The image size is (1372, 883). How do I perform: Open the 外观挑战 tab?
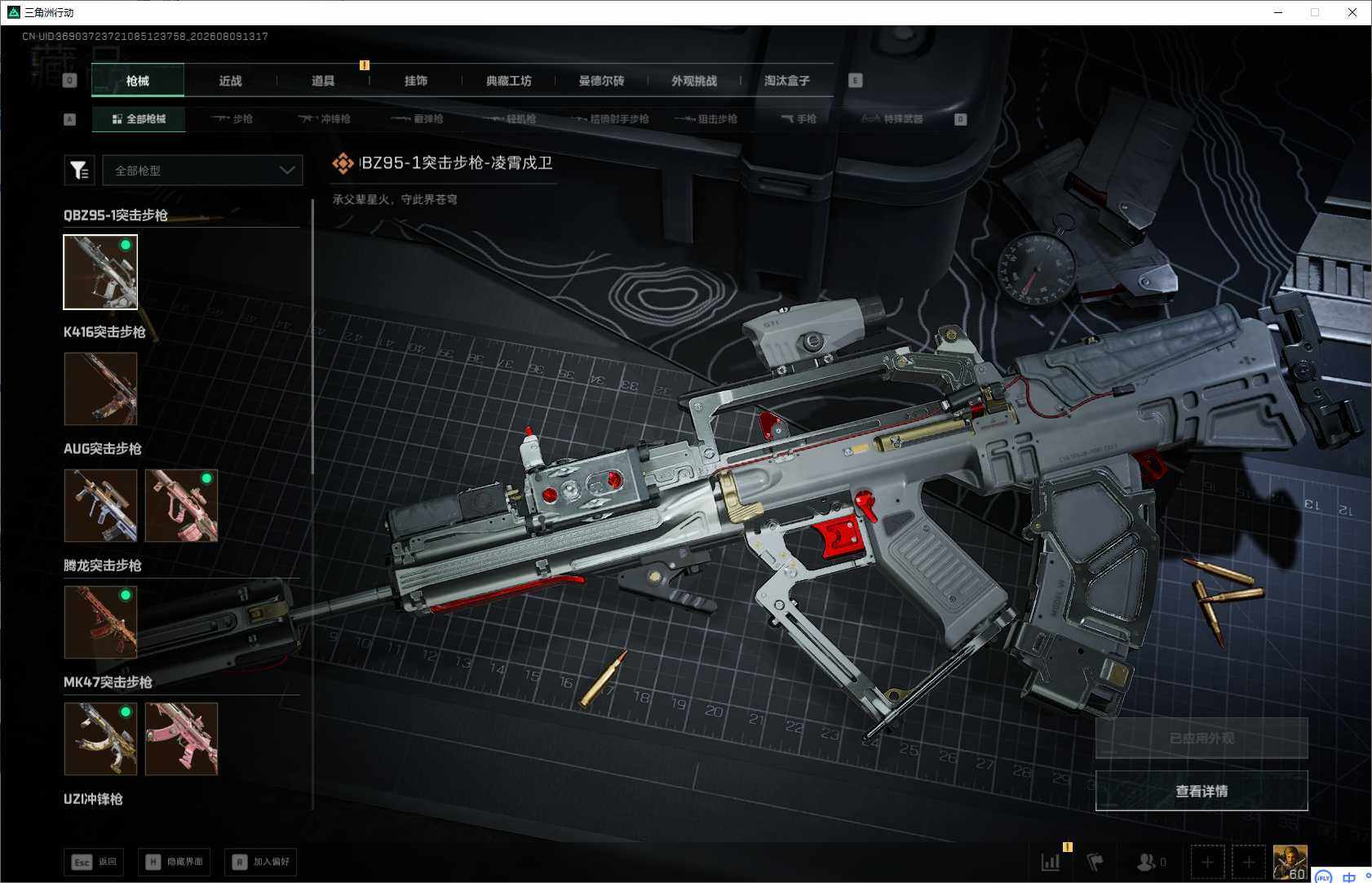point(694,80)
